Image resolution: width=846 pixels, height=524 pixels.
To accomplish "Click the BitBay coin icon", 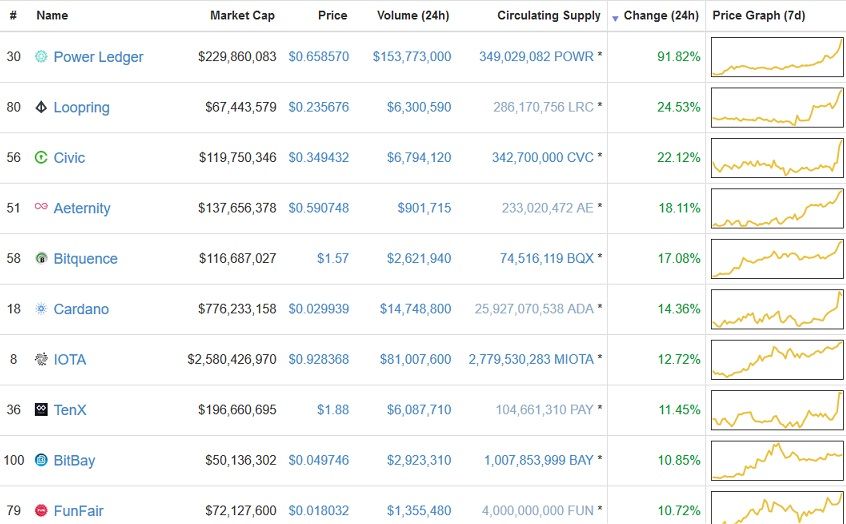I will point(41,460).
